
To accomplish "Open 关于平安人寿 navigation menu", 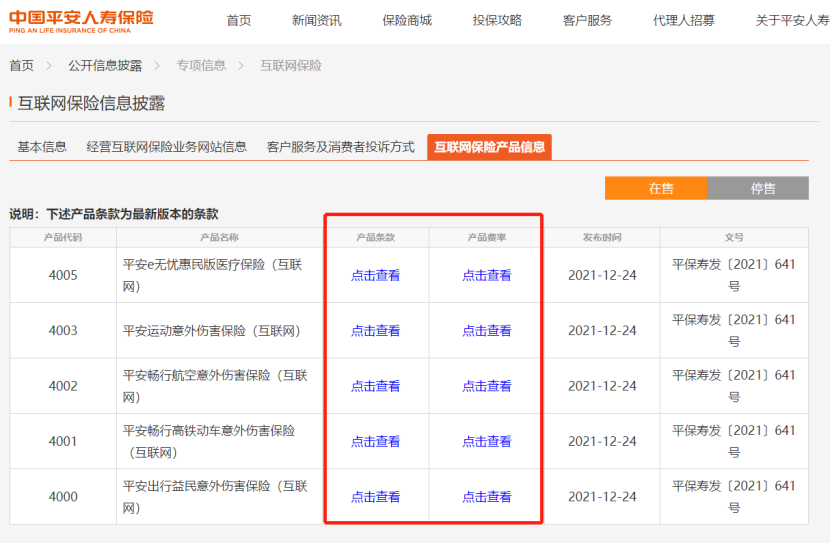I will pyautogui.click(x=792, y=21).
